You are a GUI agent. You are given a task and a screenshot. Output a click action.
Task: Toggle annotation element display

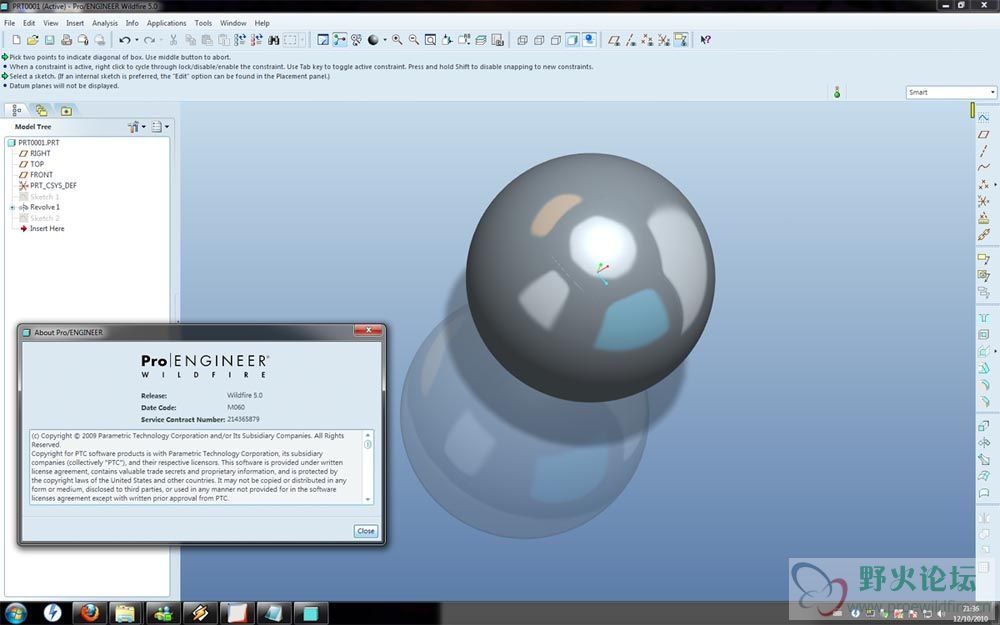tap(680, 40)
